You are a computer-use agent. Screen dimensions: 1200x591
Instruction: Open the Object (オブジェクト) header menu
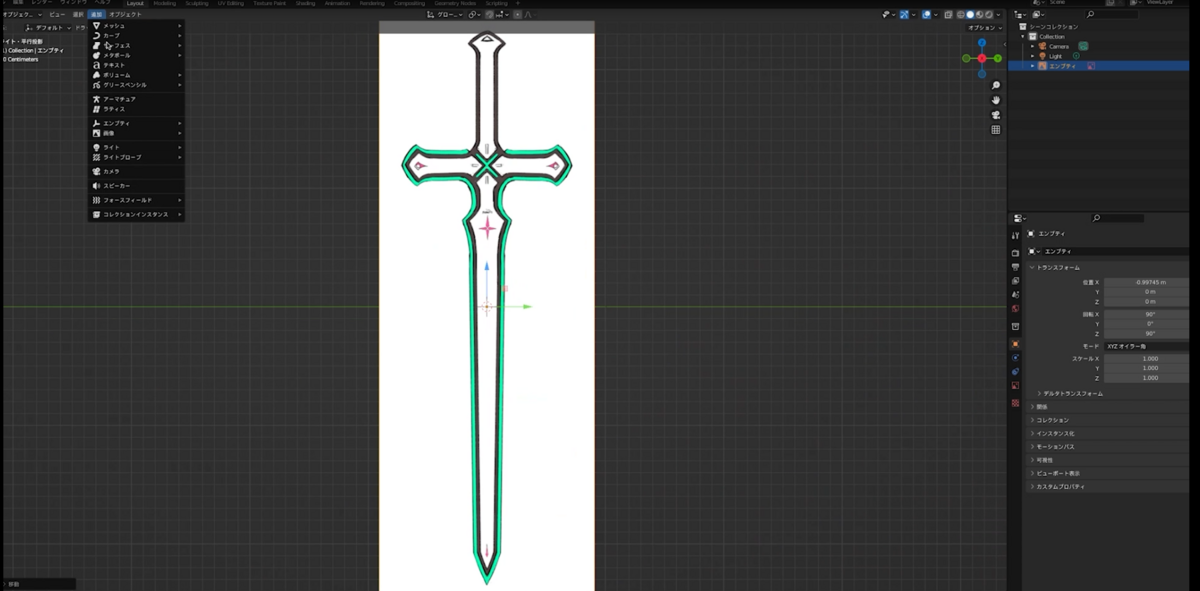(125, 15)
